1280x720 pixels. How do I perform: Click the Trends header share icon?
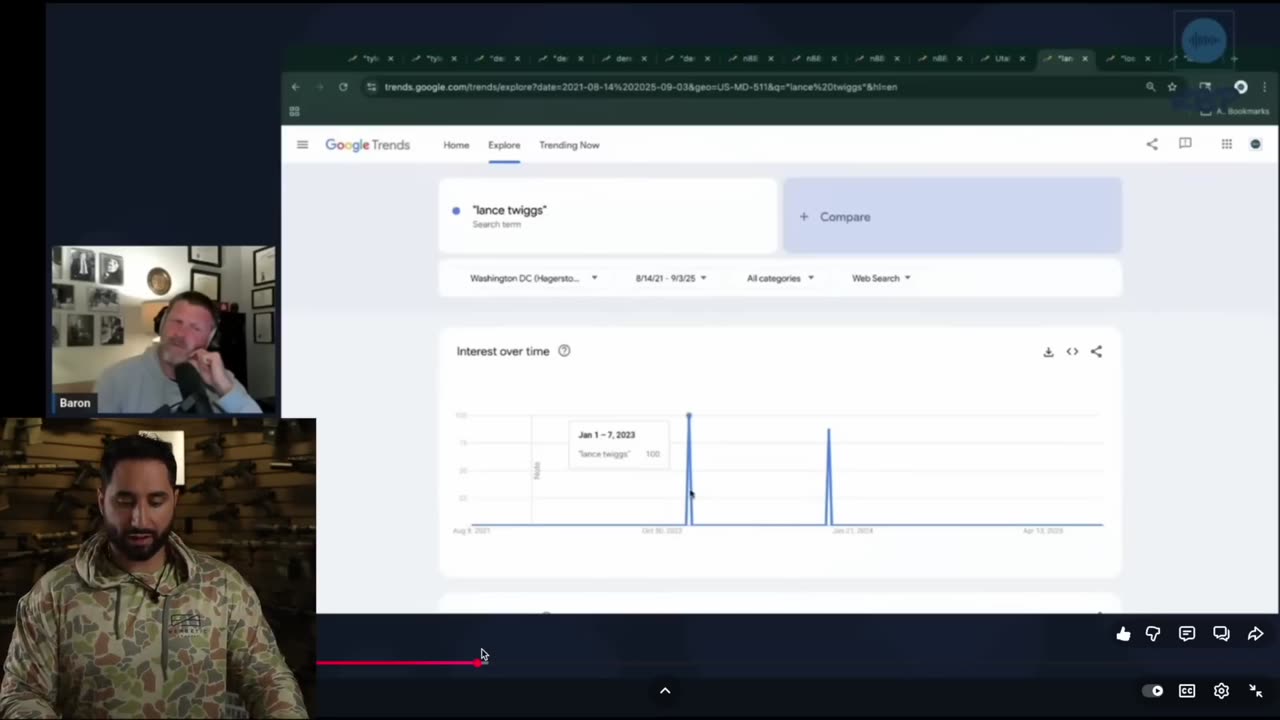1152,144
